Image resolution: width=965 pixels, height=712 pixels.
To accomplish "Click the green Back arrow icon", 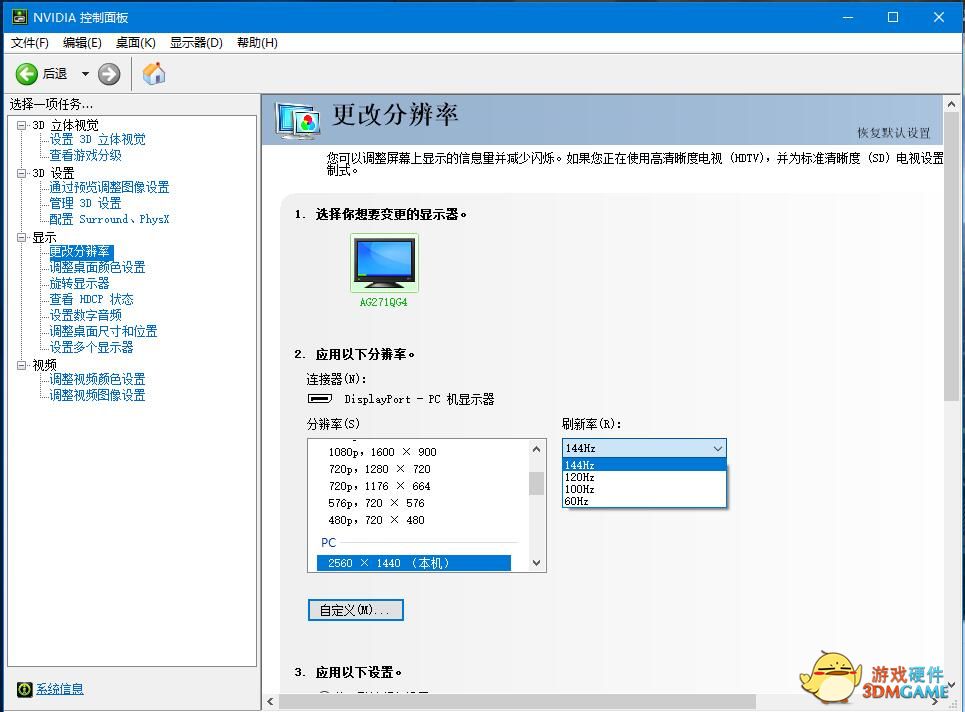I will pos(26,74).
